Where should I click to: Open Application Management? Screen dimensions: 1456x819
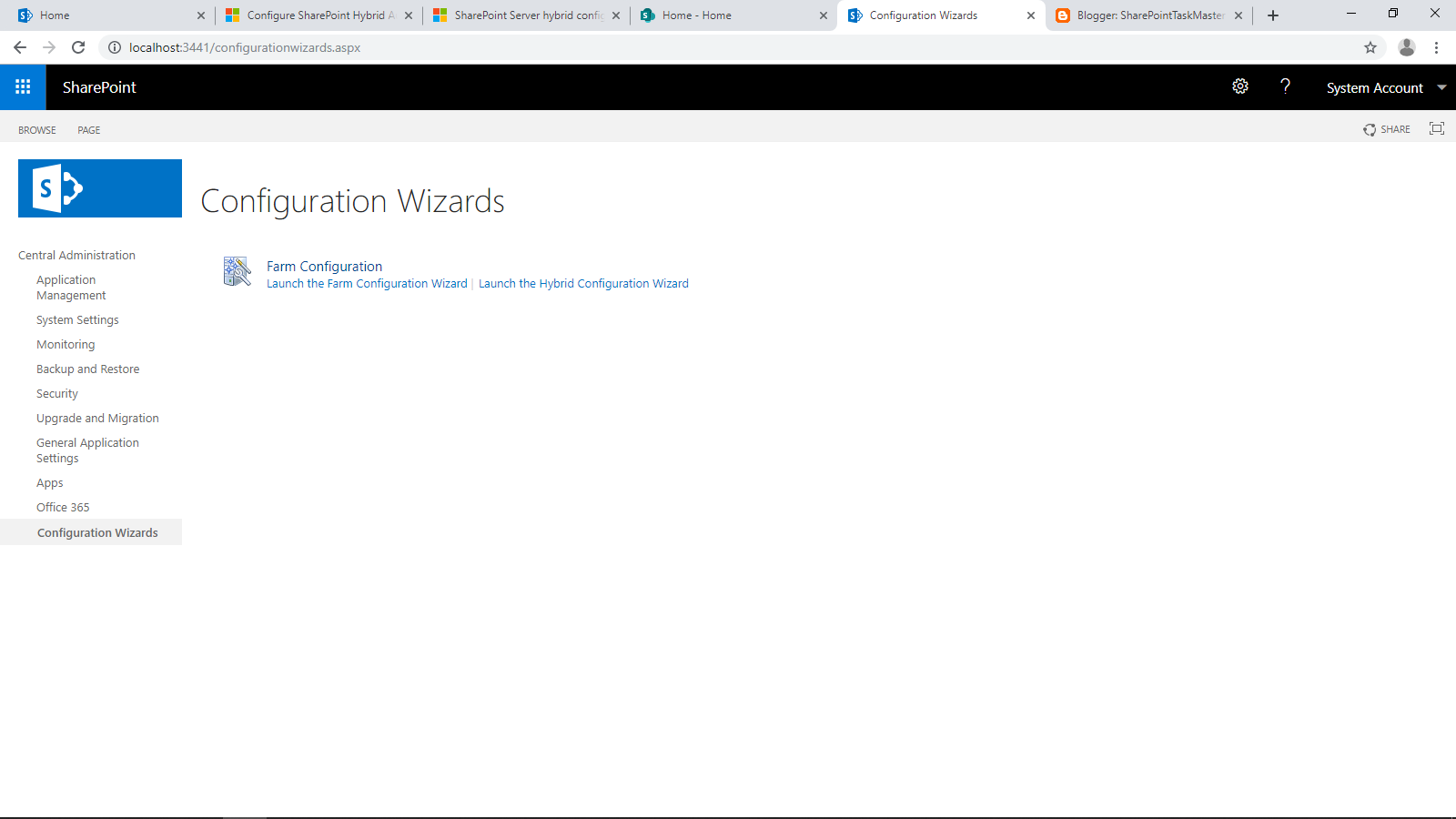(x=71, y=288)
